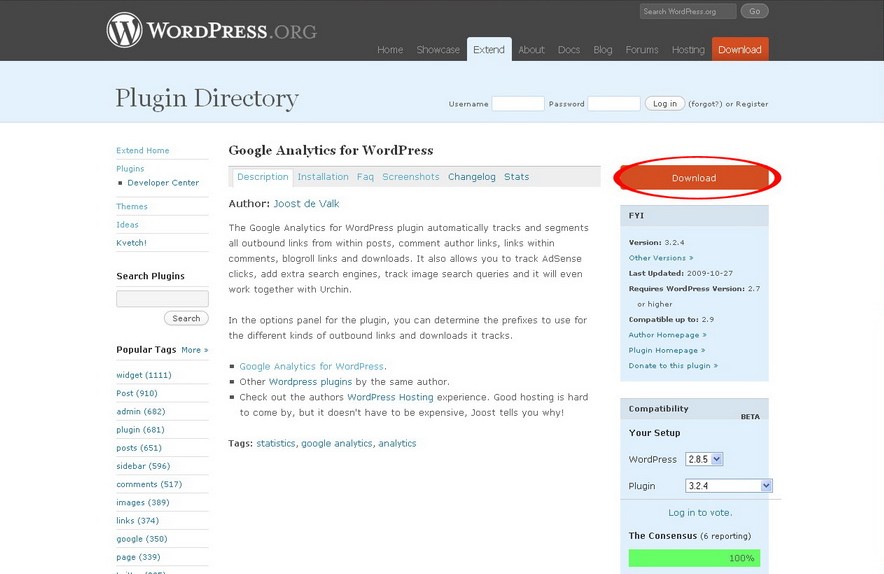884x574 pixels.
Task: Open the Hosting nav item
Action: click(x=688, y=50)
